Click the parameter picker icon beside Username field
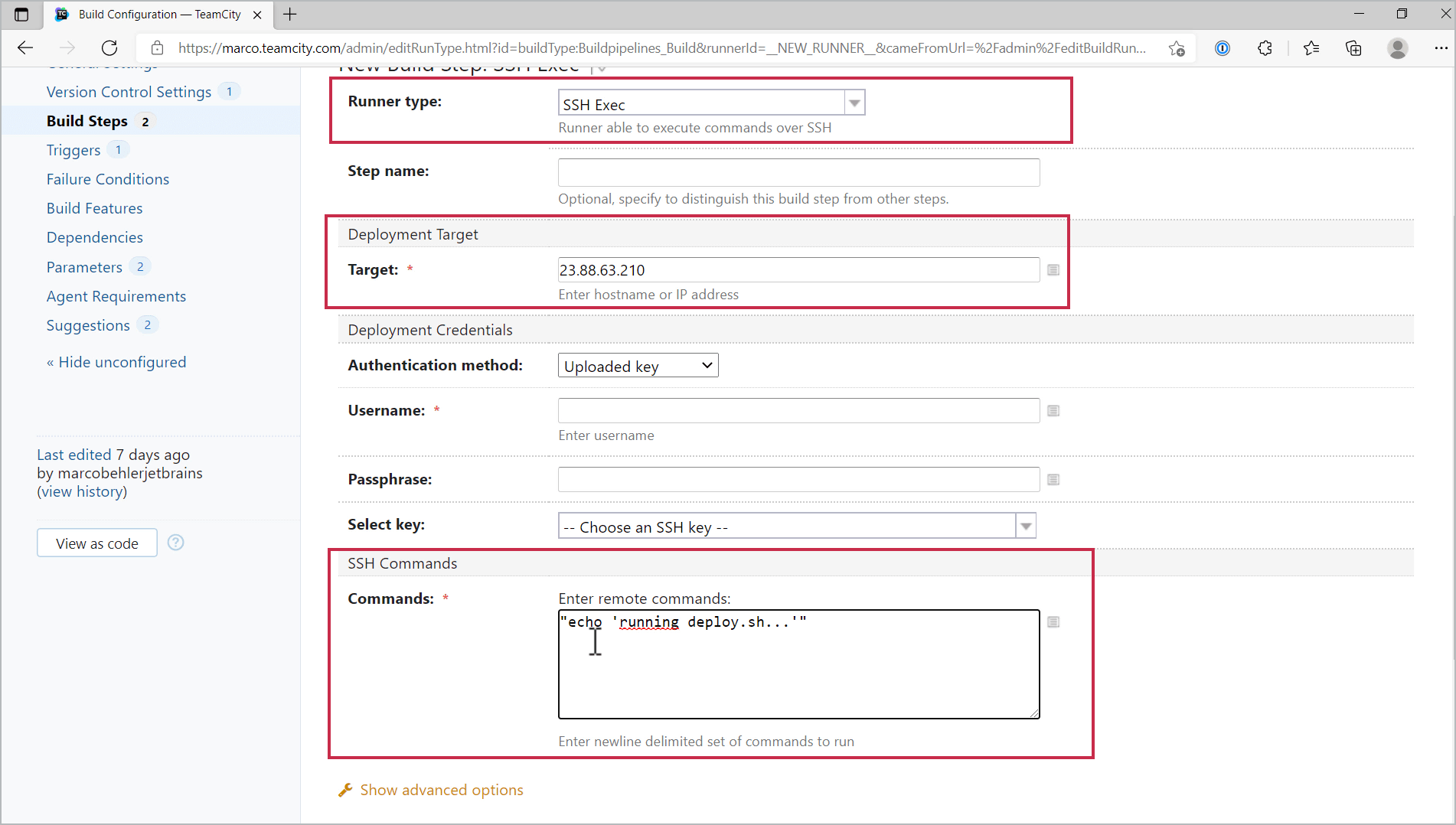This screenshot has height=825, width=1456. pyautogui.click(x=1053, y=411)
